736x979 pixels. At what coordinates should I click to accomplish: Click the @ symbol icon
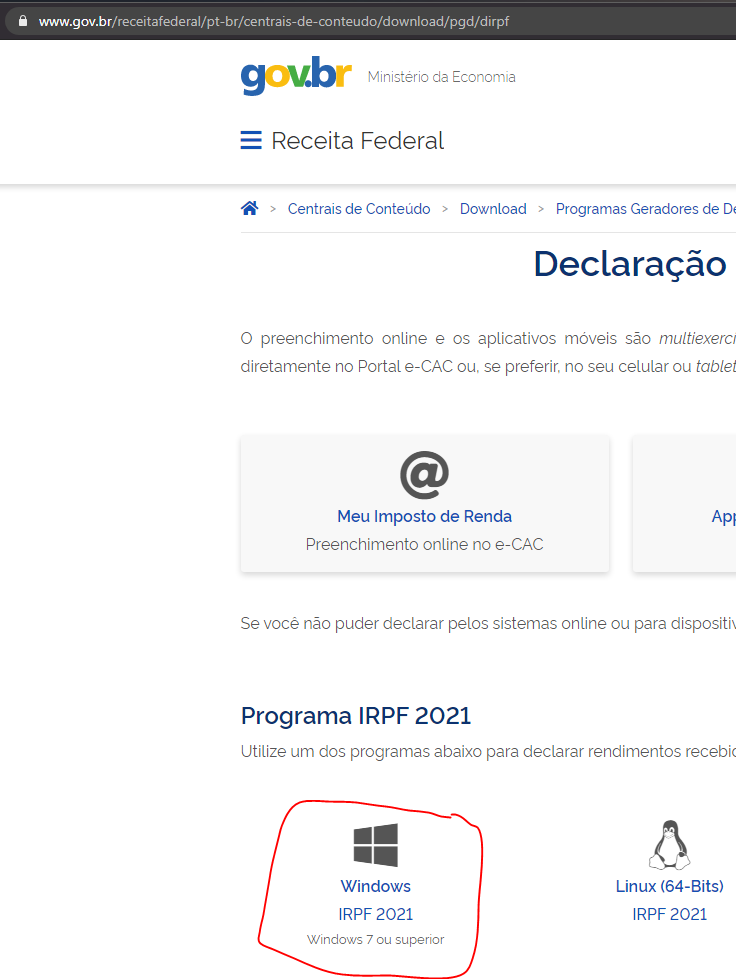pyautogui.click(x=425, y=474)
